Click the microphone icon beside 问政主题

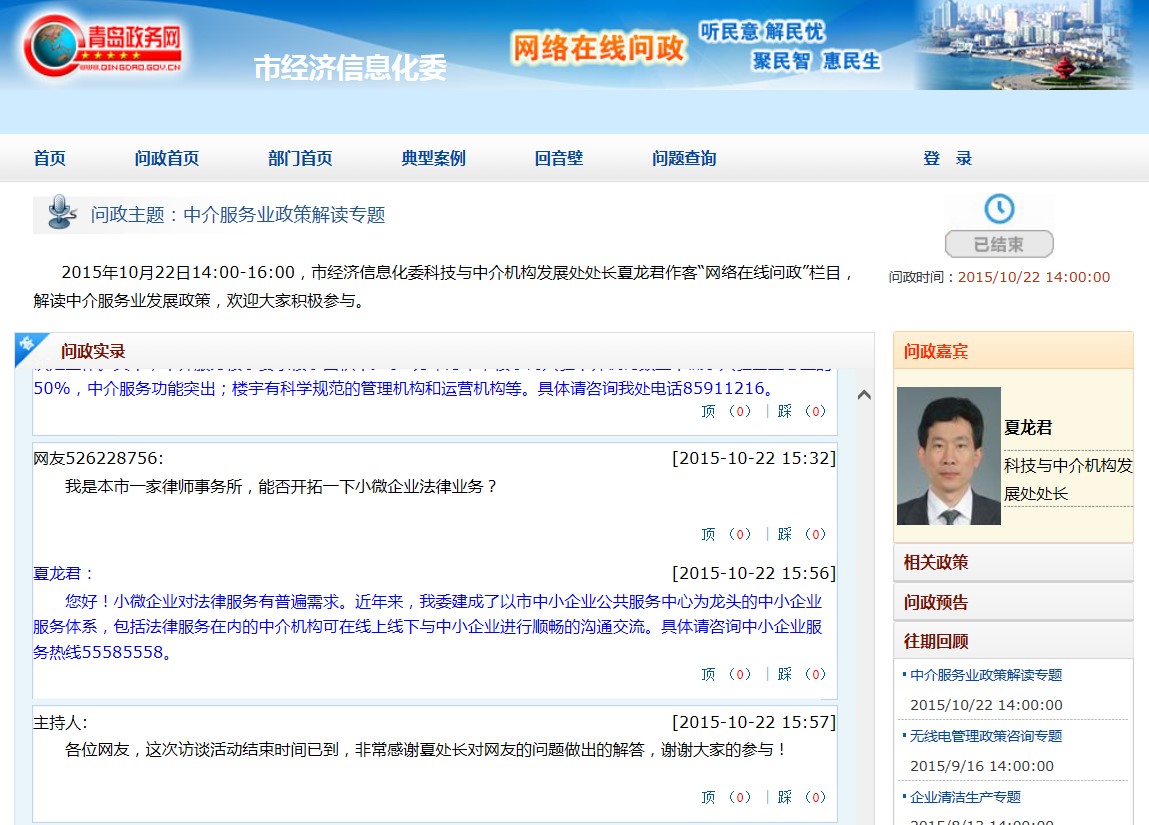(x=62, y=212)
